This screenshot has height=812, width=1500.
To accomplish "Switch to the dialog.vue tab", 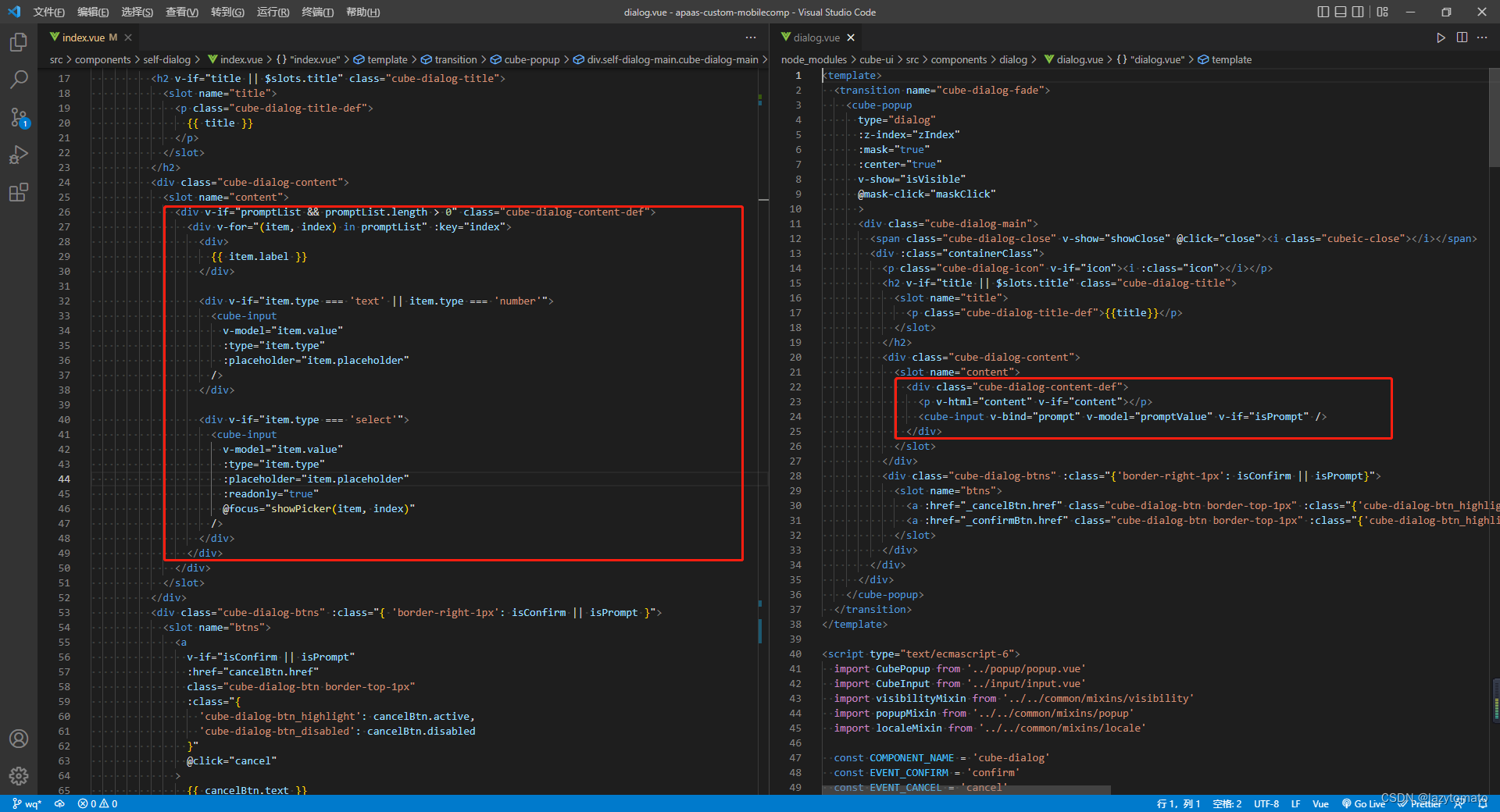I will [x=816, y=37].
